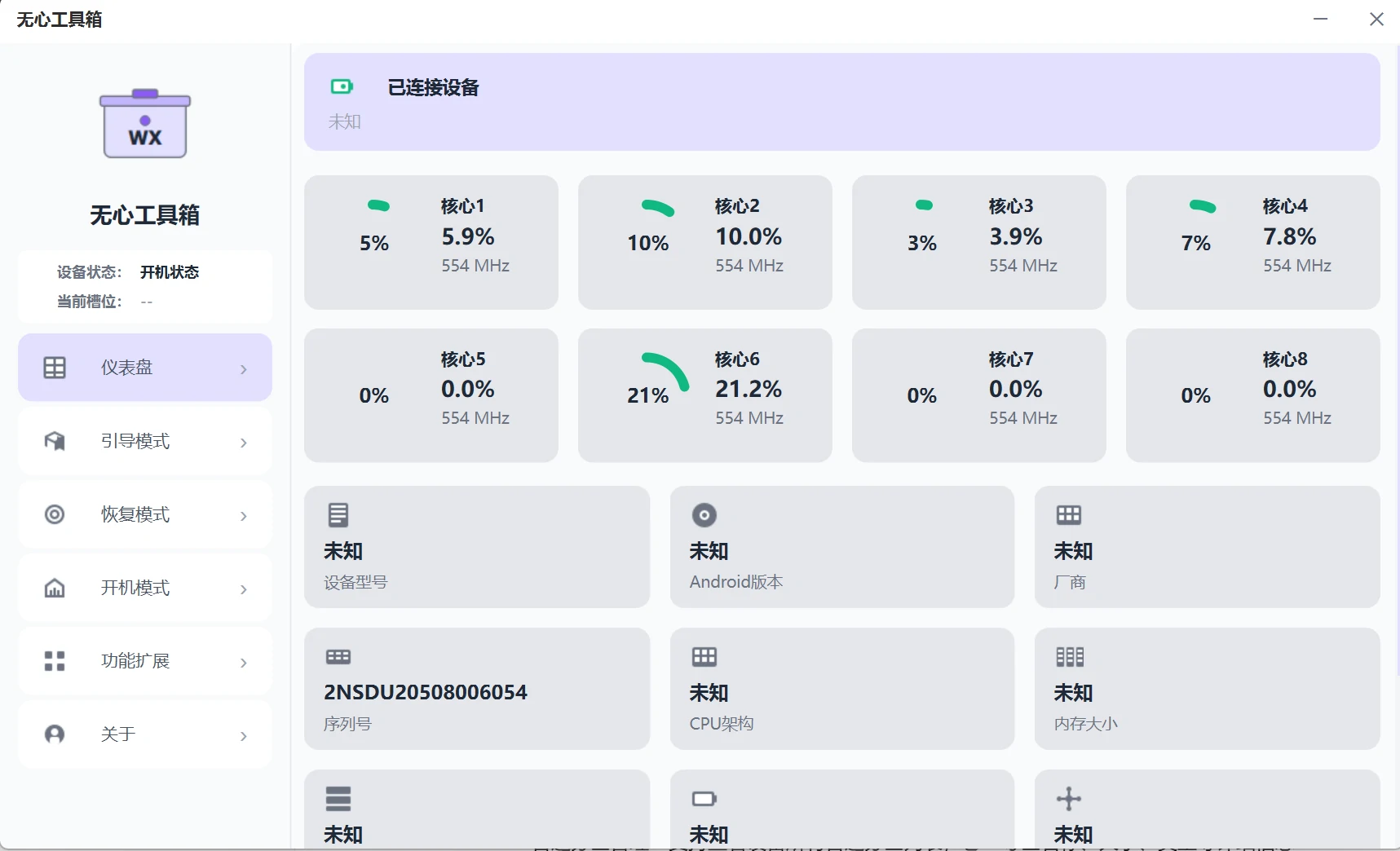
Task: Click the 当前槽位 label
Action: (89, 302)
